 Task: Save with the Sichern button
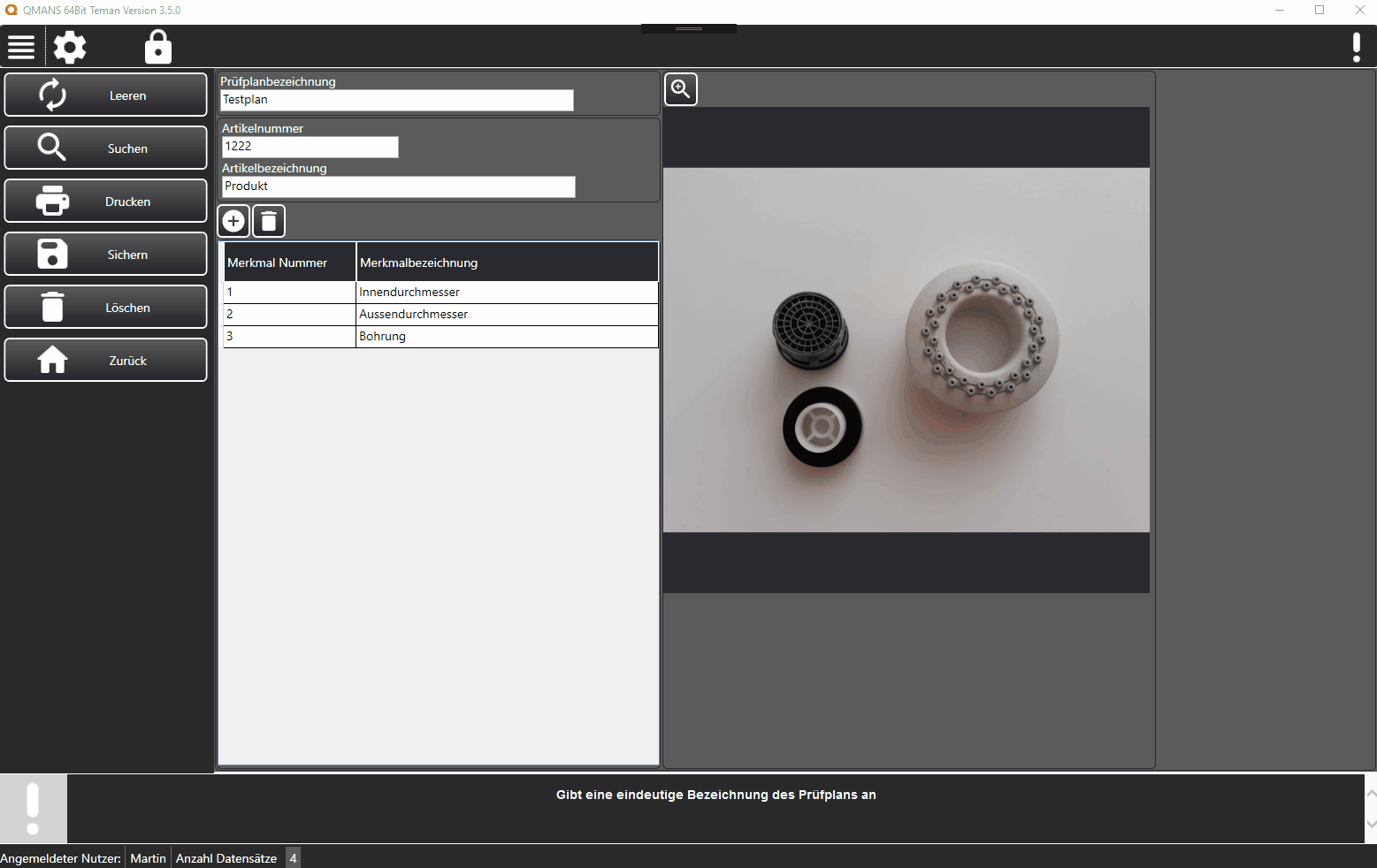pyautogui.click(x=106, y=254)
